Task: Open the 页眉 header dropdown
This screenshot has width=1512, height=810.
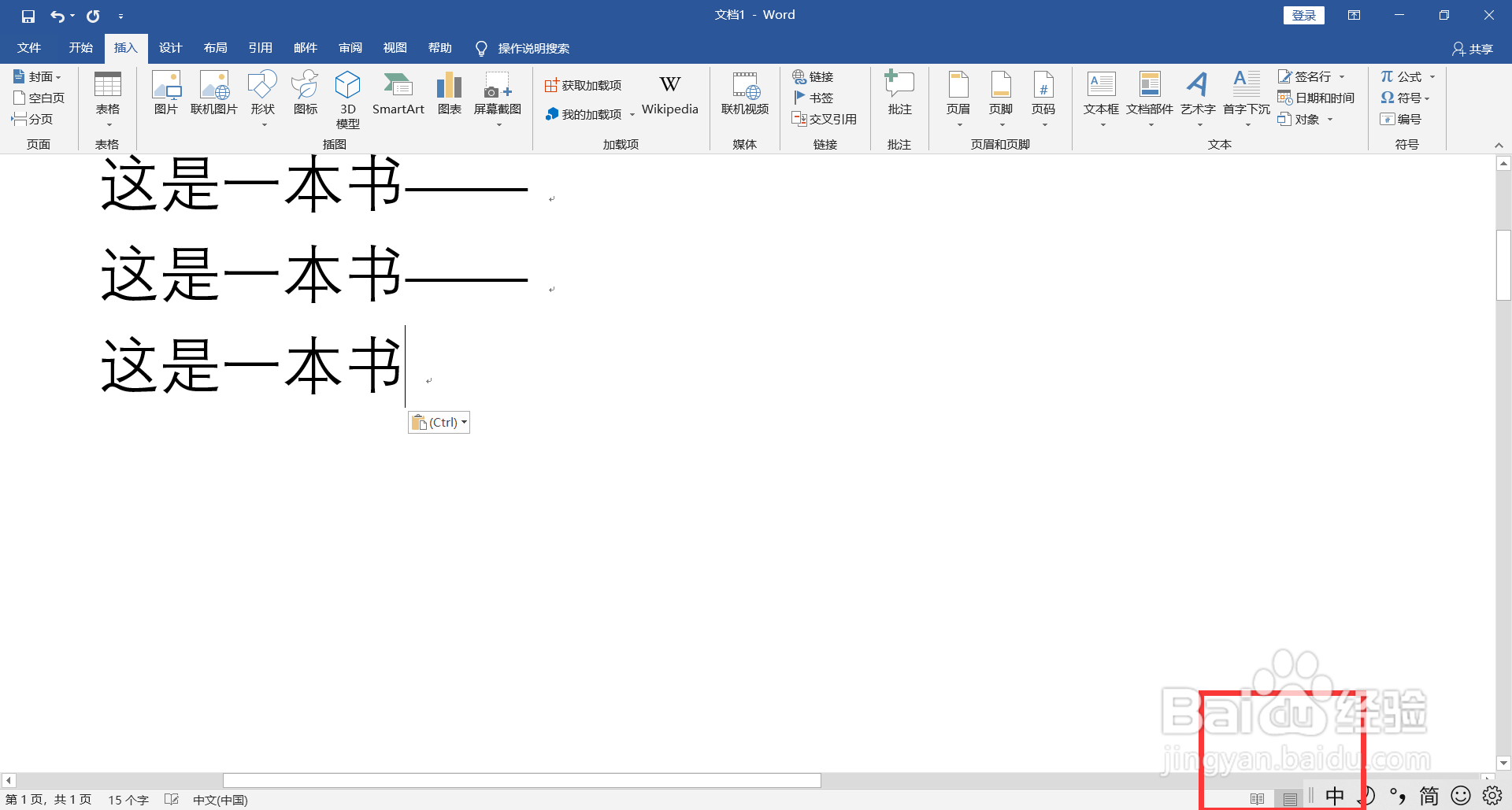Action: point(958,99)
